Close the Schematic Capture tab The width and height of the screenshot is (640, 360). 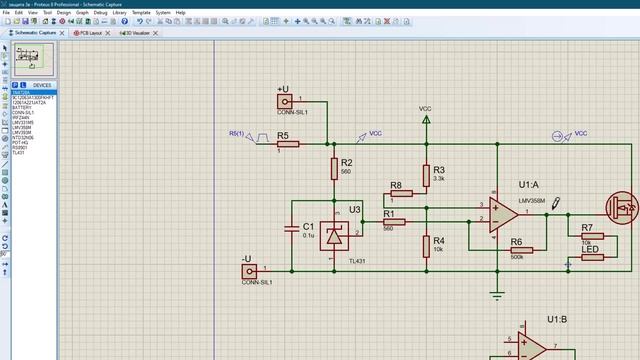(x=62, y=33)
